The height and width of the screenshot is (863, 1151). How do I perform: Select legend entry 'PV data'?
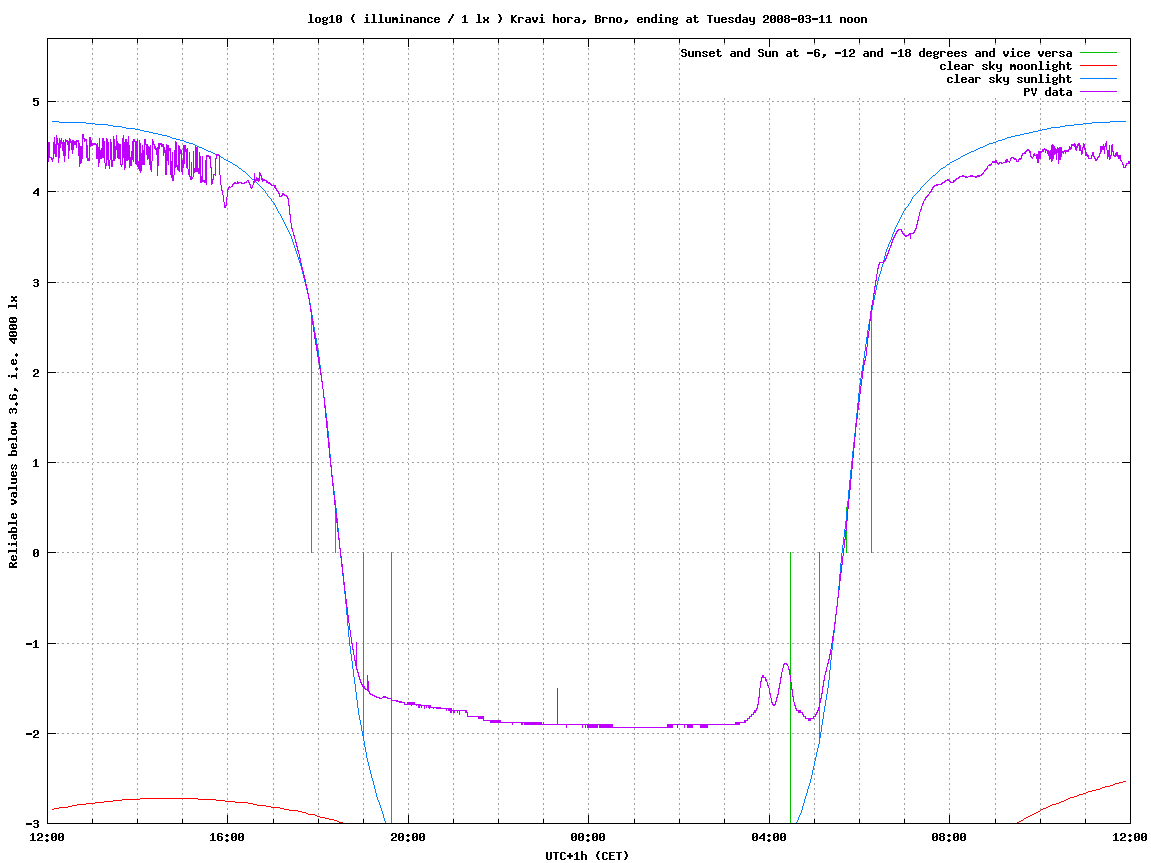(x=1047, y=92)
